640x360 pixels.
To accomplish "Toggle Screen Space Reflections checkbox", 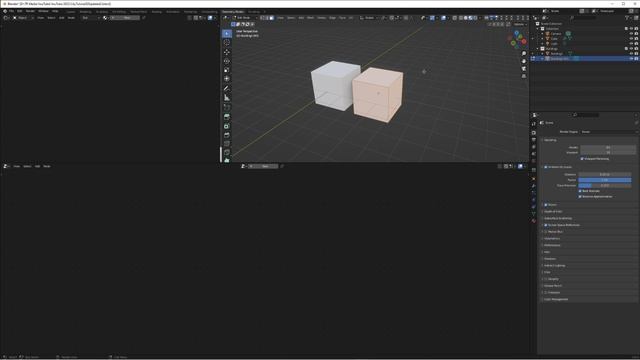I will pyautogui.click(x=546, y=225).
